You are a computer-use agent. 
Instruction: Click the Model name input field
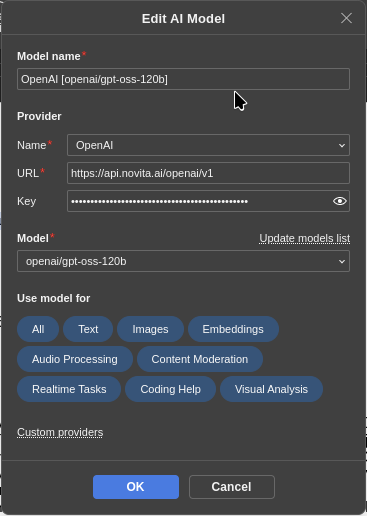click(x=183, y=79)
